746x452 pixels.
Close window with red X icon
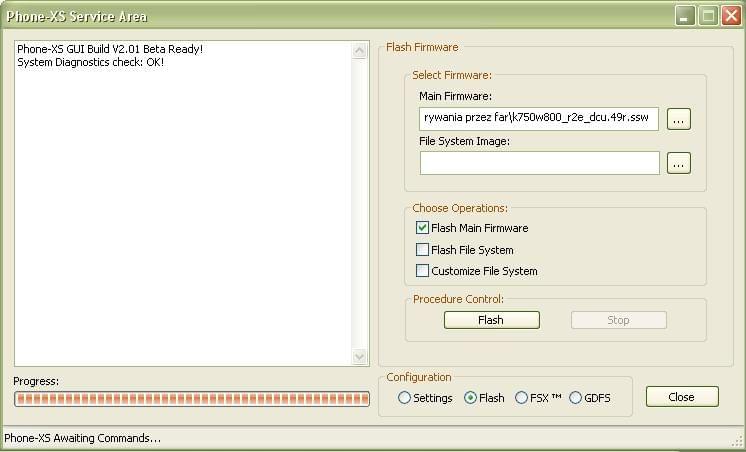coord(731,16)
